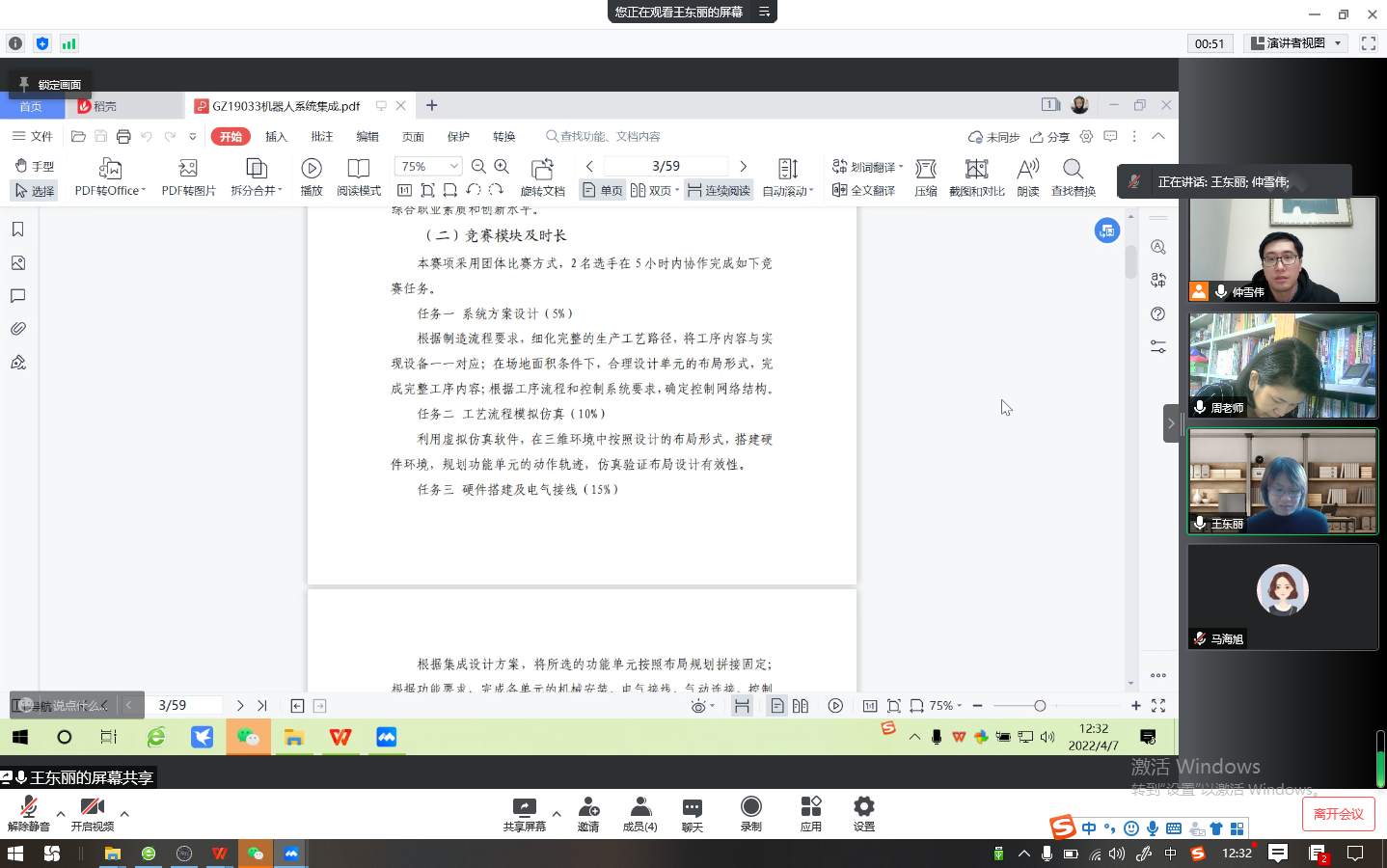Click 共享屏幕 share screen button
Image resolution: width=1387 pixels, height=868 pixels.
pos(525,814)
